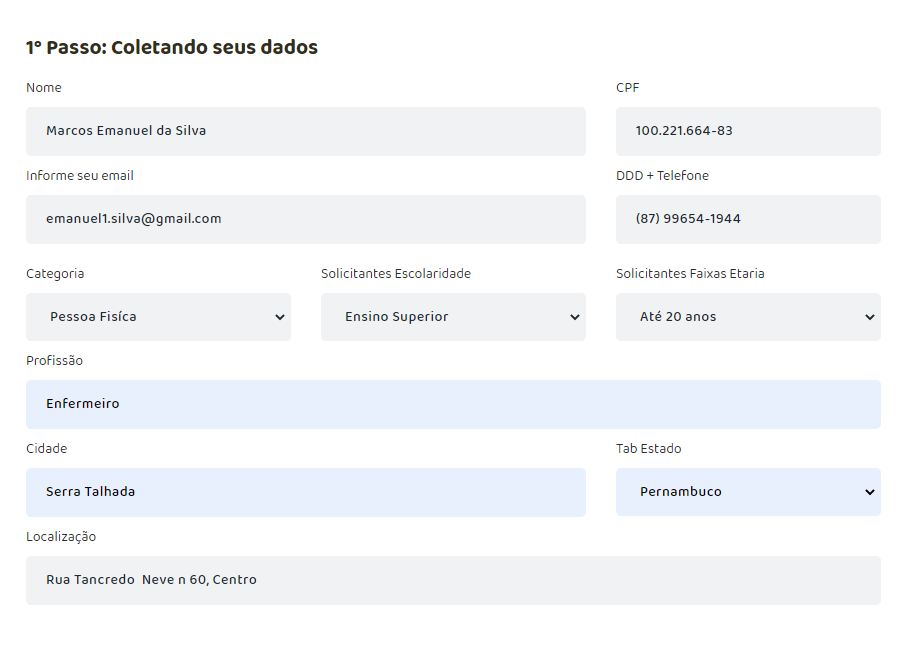The height and width of the screenshot is (655, 909).
Task: Click the Nome field with Marcos Emanuel da Silva
Action: click(x=305, y=131)
